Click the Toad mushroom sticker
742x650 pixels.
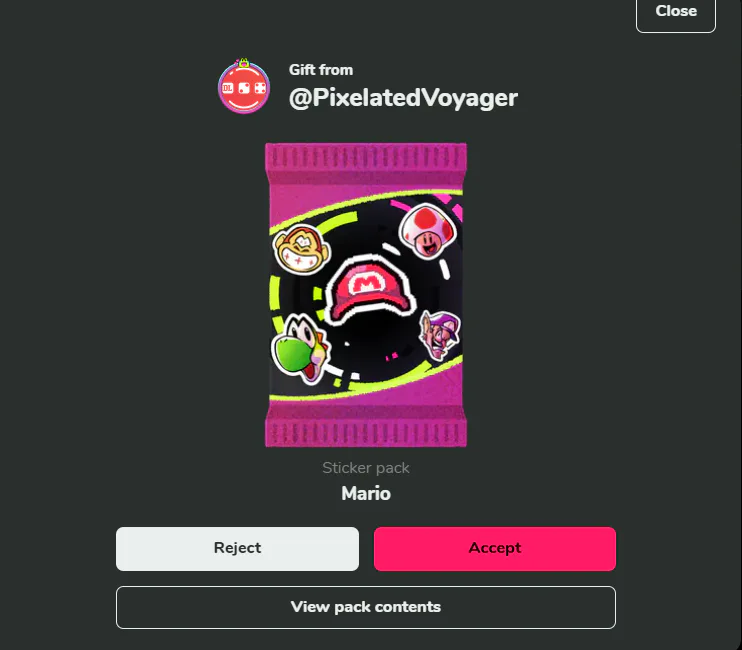428,231
